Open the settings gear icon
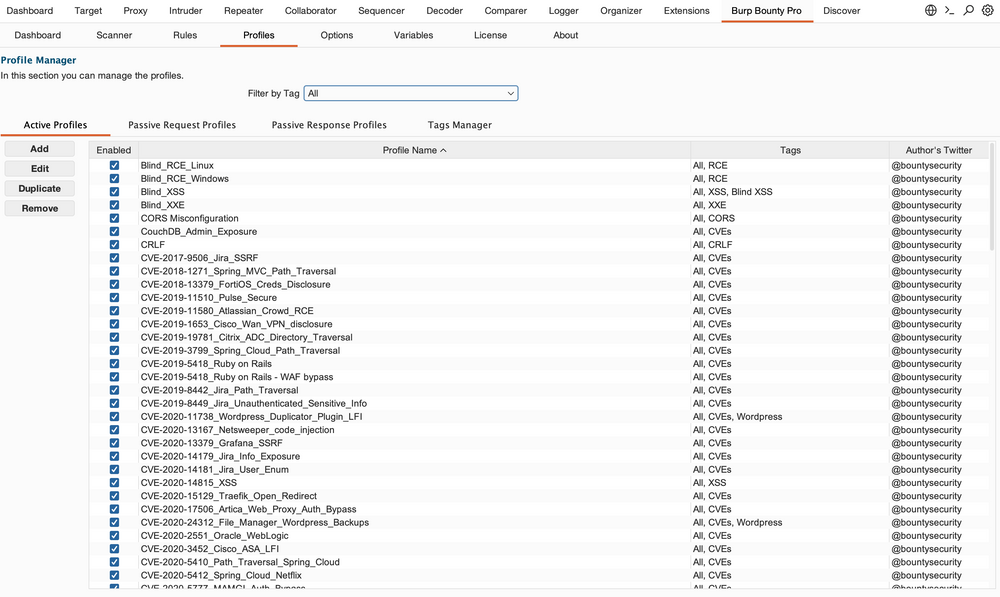The height and width of the screenshot is (597, 1000). 987,10
